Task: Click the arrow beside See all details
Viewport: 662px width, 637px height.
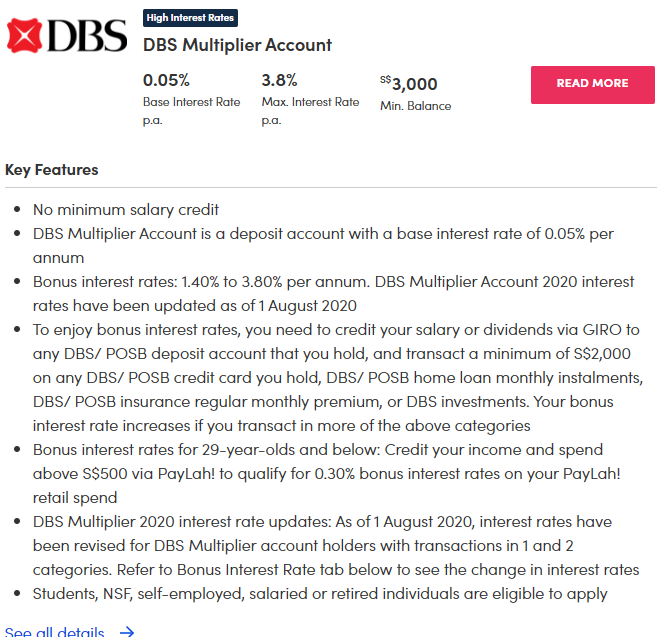Action: [x=126, y=631]
